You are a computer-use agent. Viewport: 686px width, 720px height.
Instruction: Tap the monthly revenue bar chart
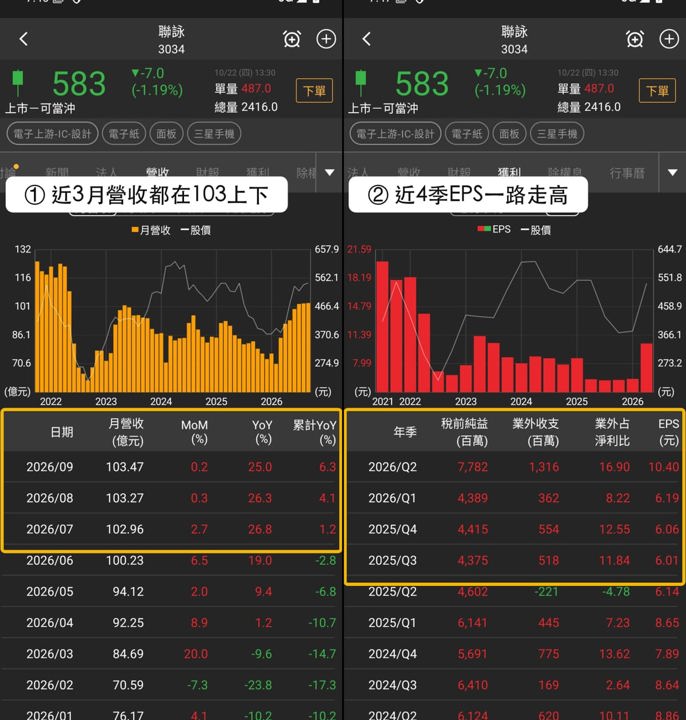tap(173, 321)
